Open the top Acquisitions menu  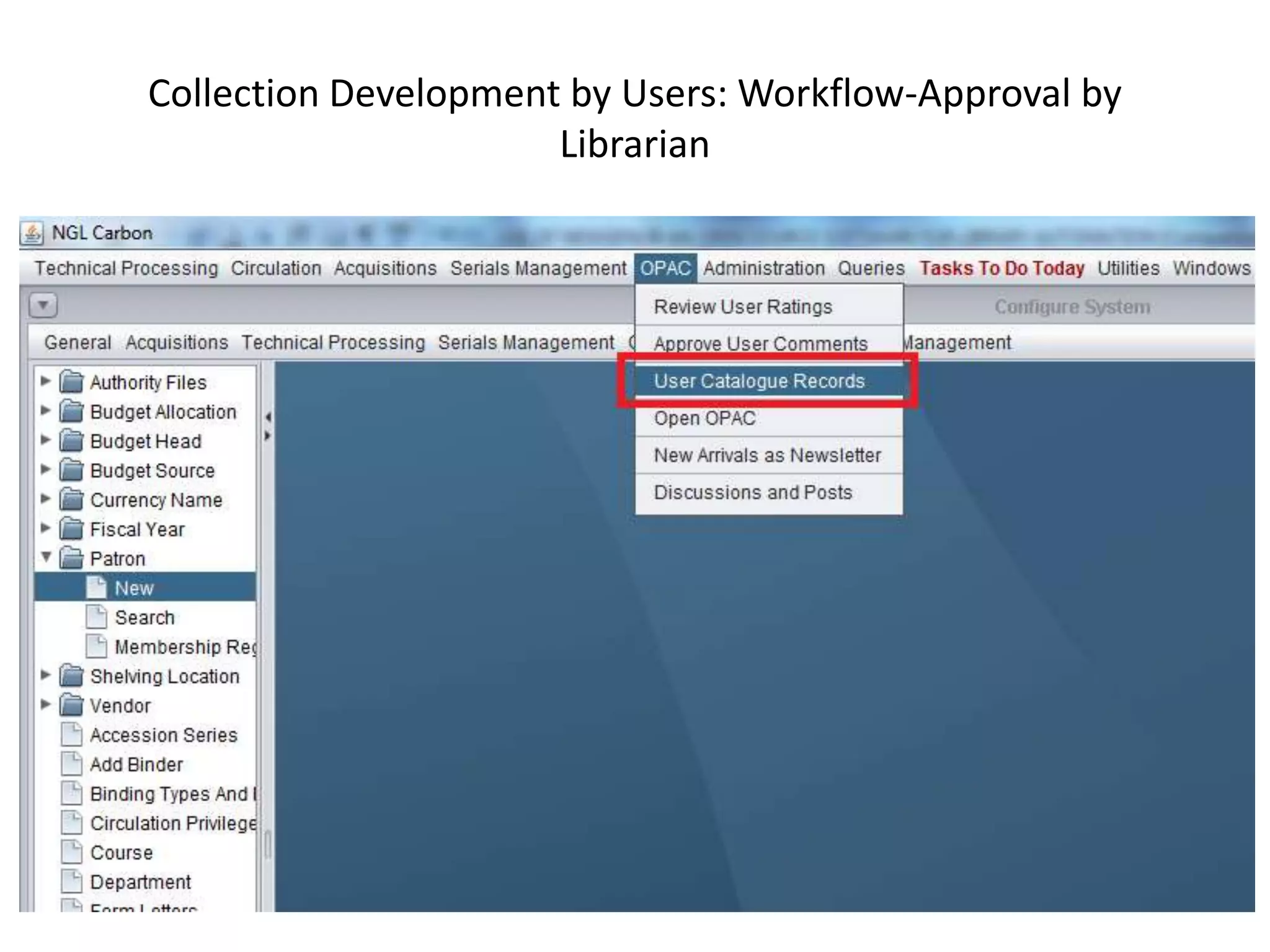tap(385, 268)
